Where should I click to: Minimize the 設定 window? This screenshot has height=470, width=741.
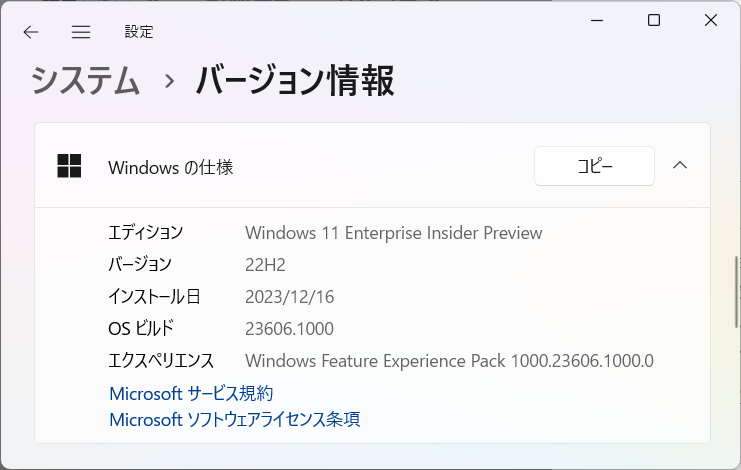[597, 20]
